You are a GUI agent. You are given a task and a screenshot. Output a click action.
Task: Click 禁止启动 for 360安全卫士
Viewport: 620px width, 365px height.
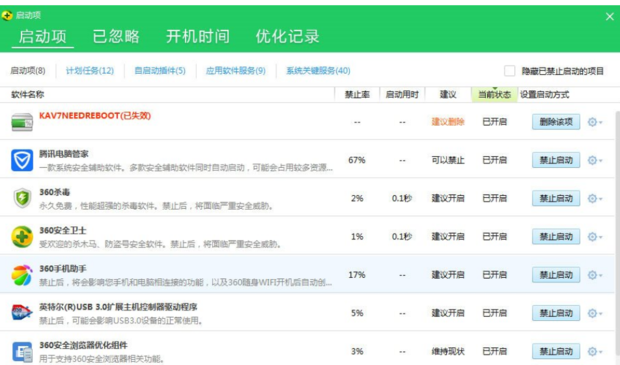click(x=556, y=236)
